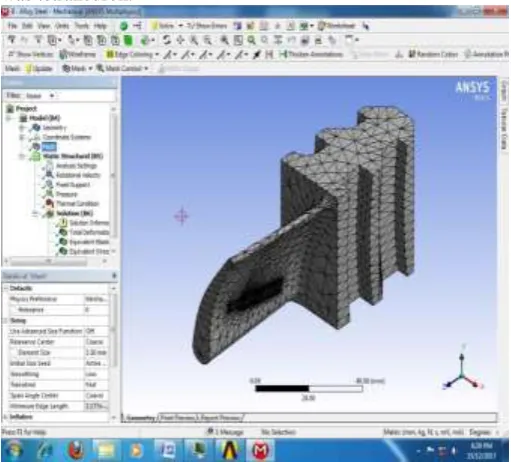Click the Update mesh button
This screenshot has width=511, height=462.
coord(39,69)
